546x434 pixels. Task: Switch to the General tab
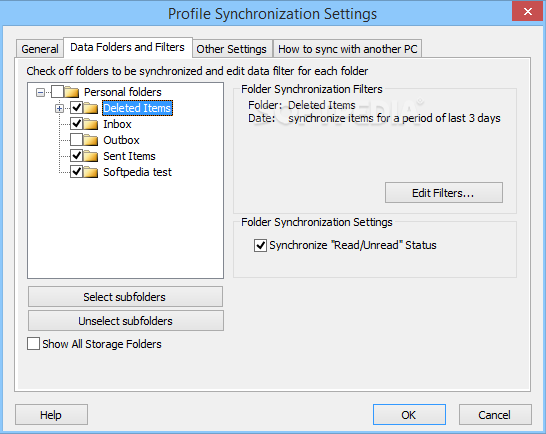tap(40, 49)
